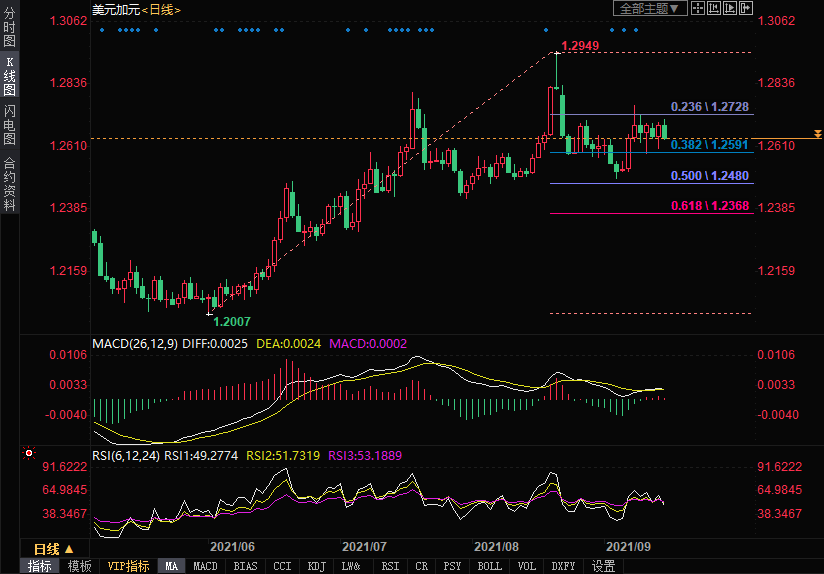Toggle the MA indicator button
This screenshot has width=824, height=574.
click(172, 566)
